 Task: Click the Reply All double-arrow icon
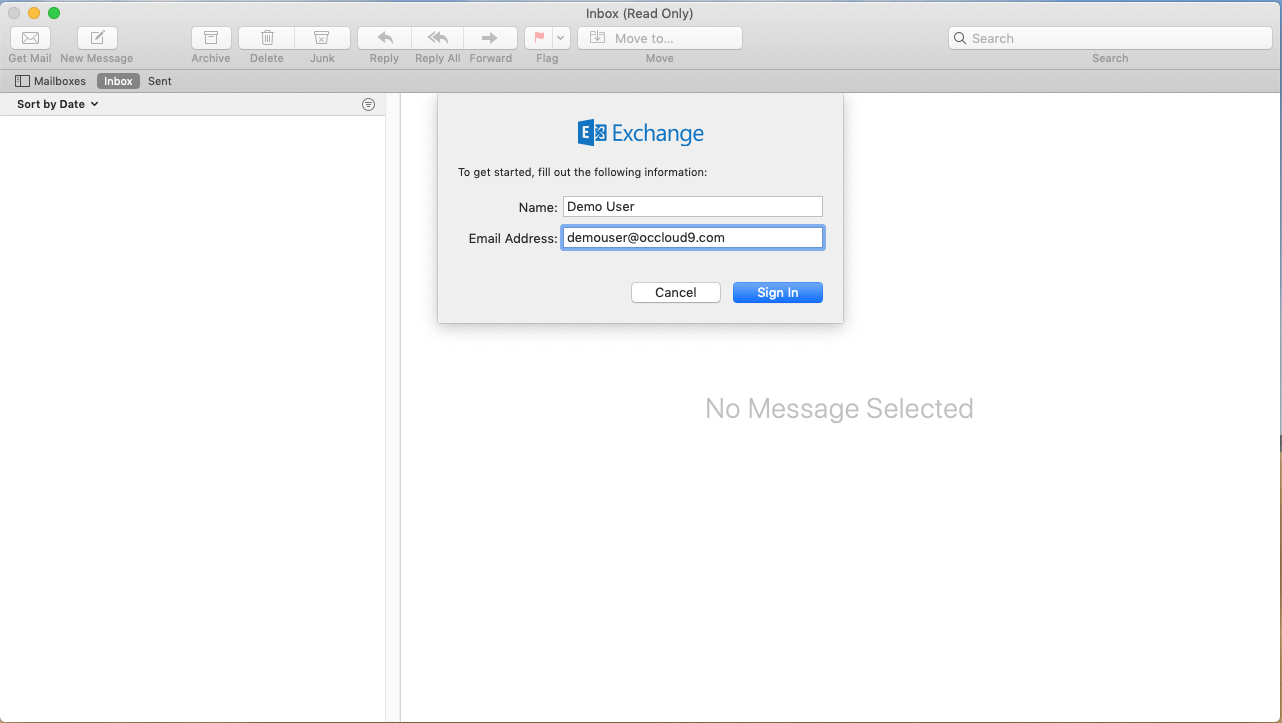(438, 38)
